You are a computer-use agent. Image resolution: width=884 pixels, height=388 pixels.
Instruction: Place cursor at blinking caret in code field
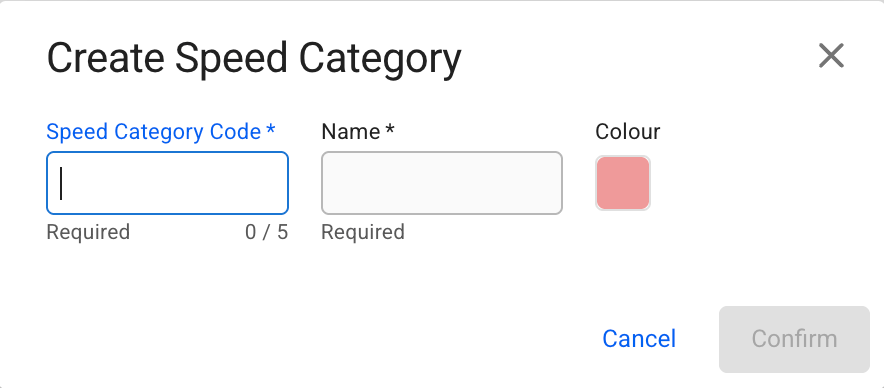tap(61, 183)
